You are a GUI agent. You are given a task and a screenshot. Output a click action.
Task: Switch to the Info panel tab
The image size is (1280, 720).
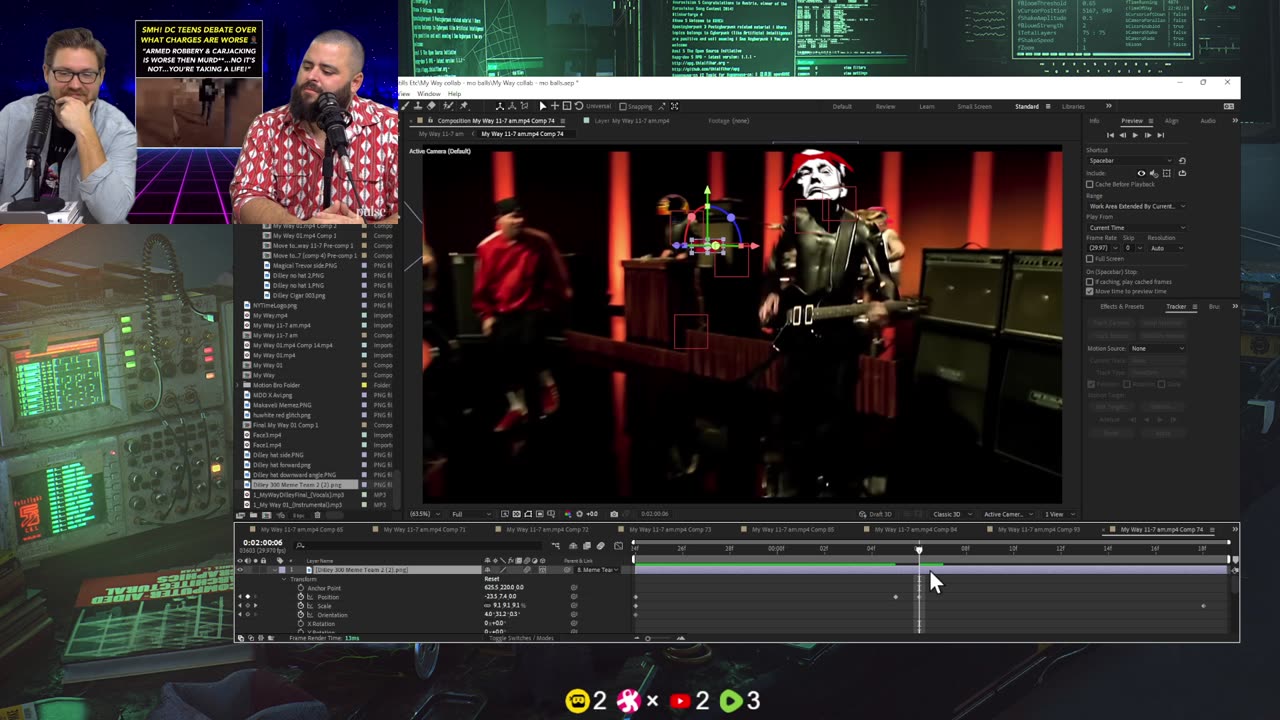pos(1094,121)
